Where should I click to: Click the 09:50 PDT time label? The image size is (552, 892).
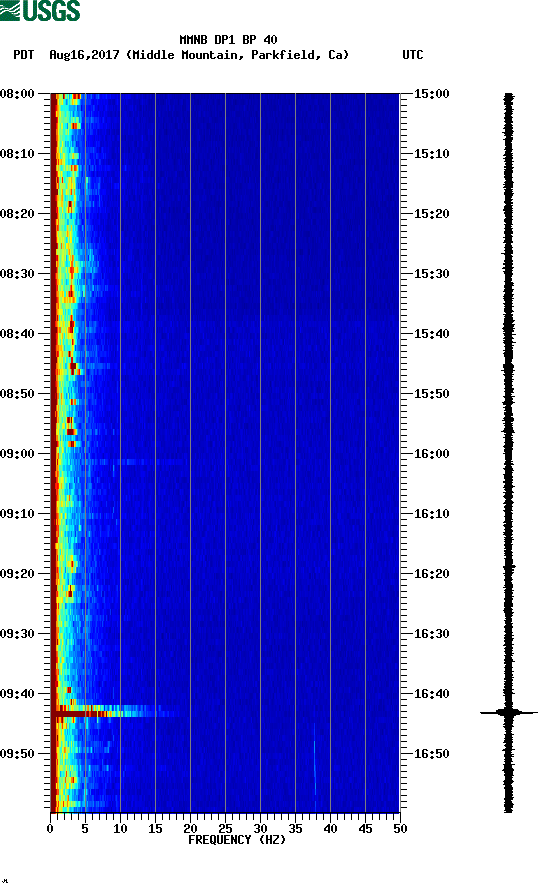point(17,754)
